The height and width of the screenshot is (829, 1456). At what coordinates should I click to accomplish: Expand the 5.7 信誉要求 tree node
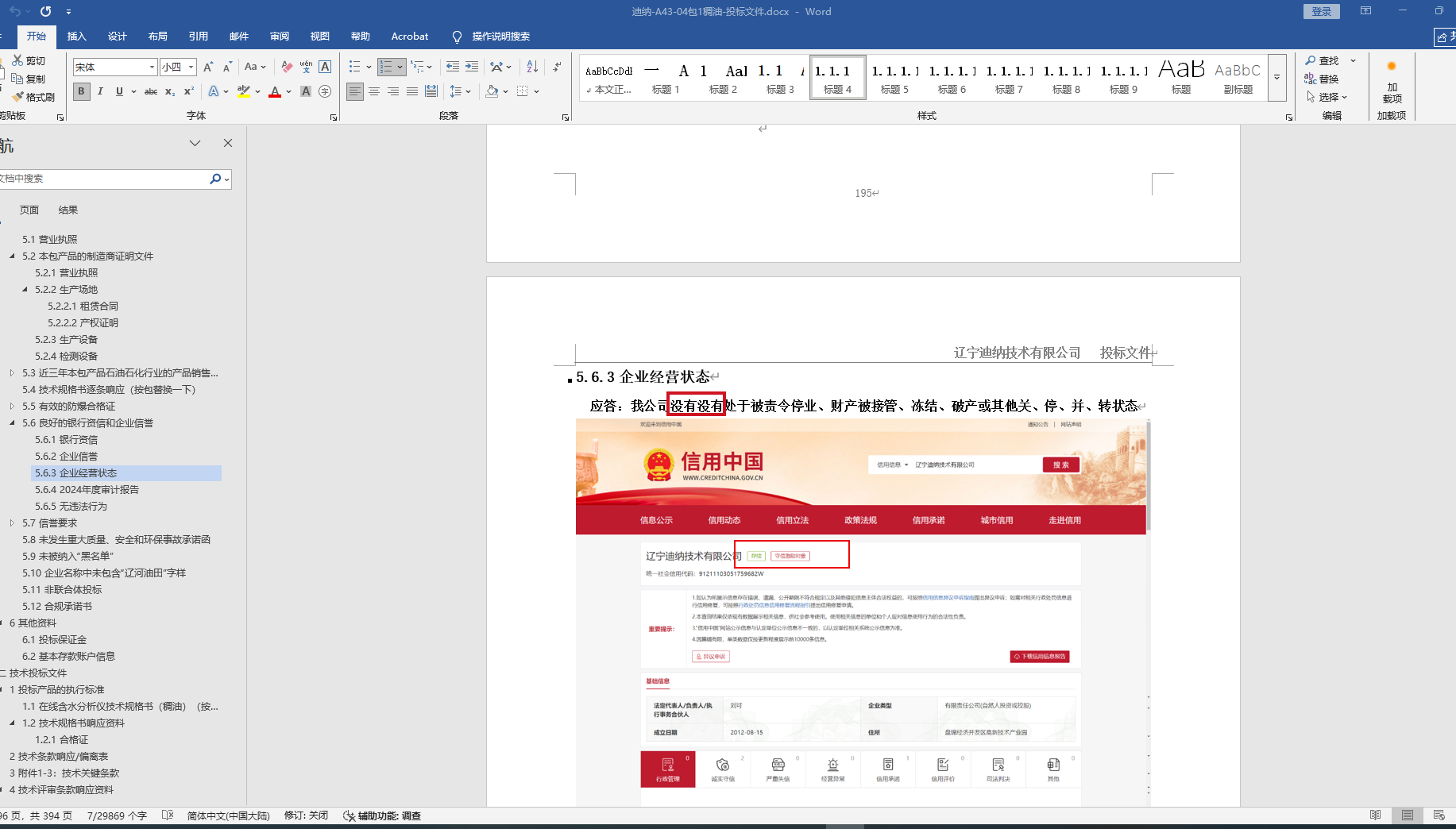(x=12, y=523)
